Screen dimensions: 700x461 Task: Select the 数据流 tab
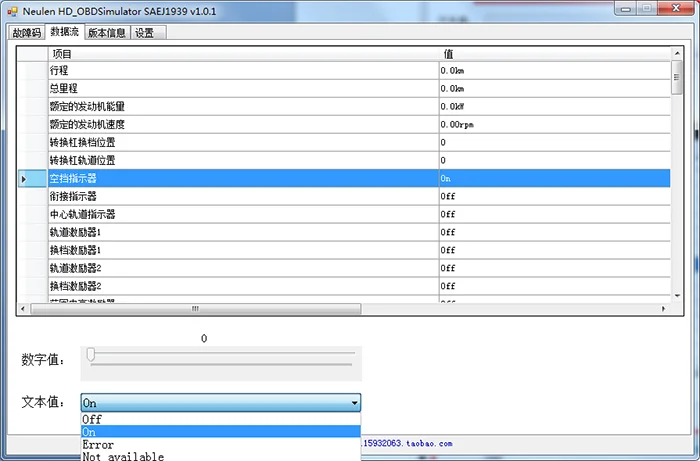(65, 32)
